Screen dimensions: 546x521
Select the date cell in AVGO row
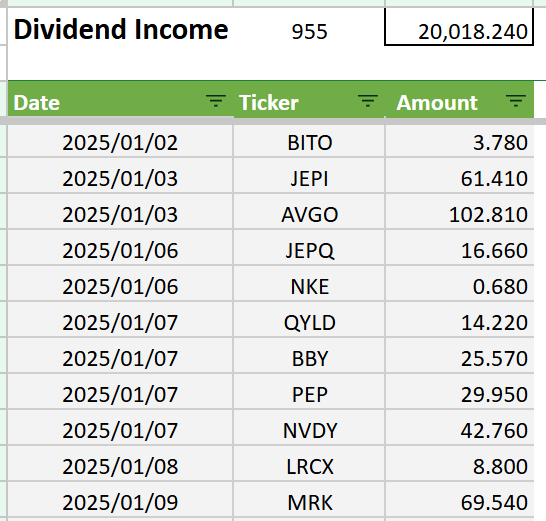pyautogui.click(x=120, y=211)
